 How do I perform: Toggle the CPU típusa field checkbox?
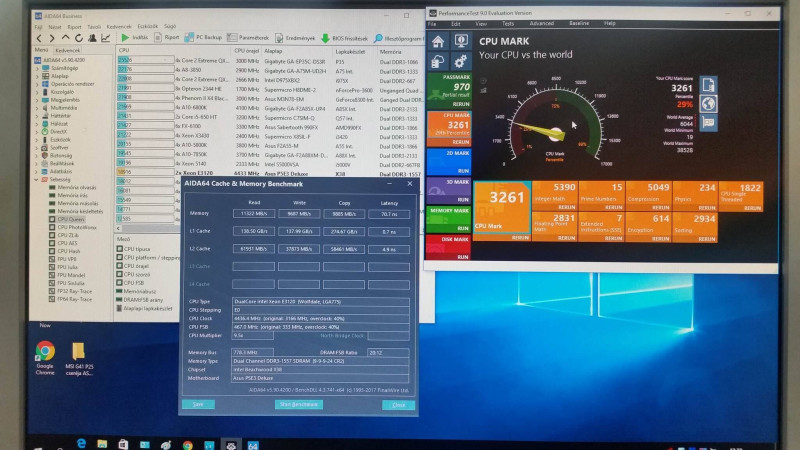119,249
